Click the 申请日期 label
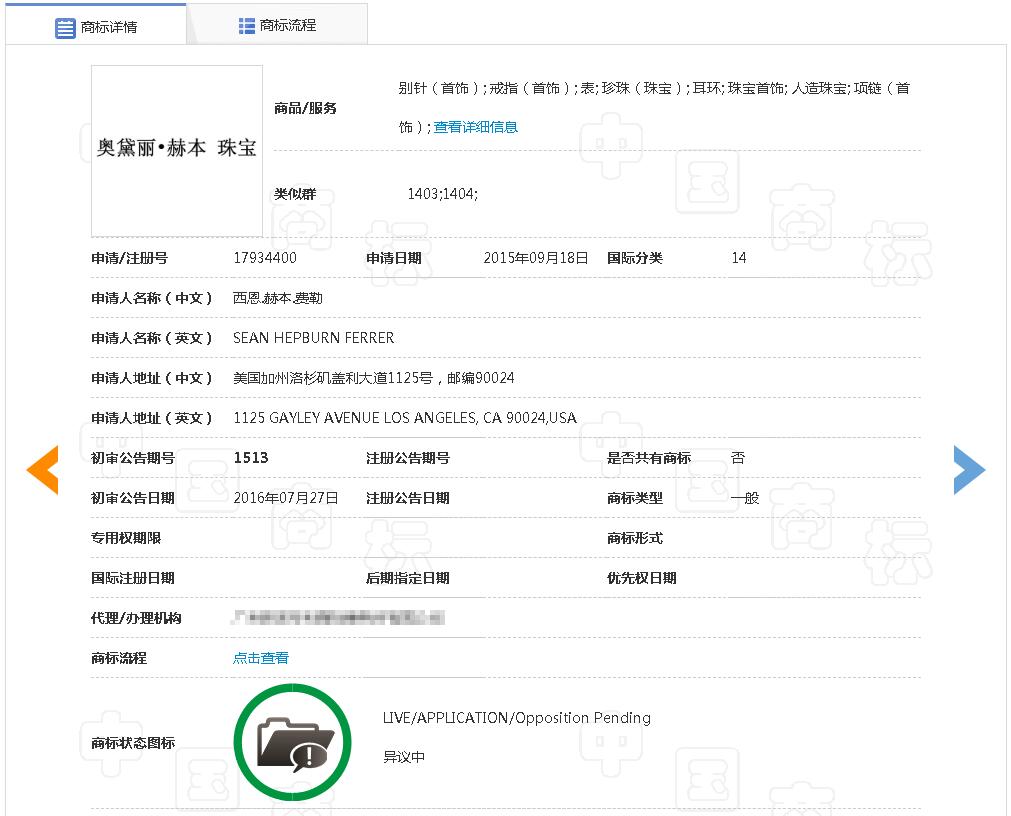The height and width of the screenshot is (816, 1011). (393, 258)
